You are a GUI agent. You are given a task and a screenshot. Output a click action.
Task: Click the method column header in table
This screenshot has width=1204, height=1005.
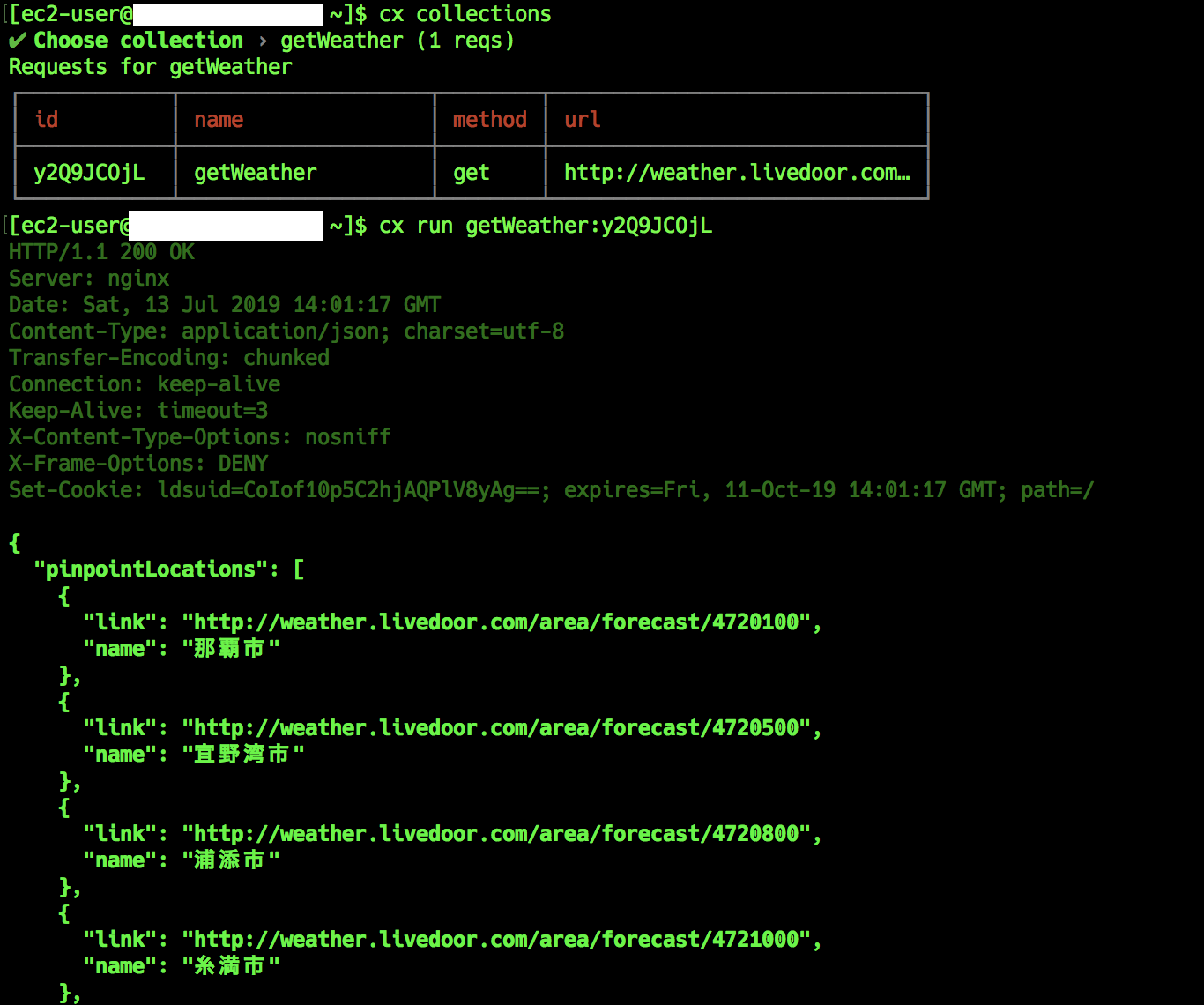(489, 120)
